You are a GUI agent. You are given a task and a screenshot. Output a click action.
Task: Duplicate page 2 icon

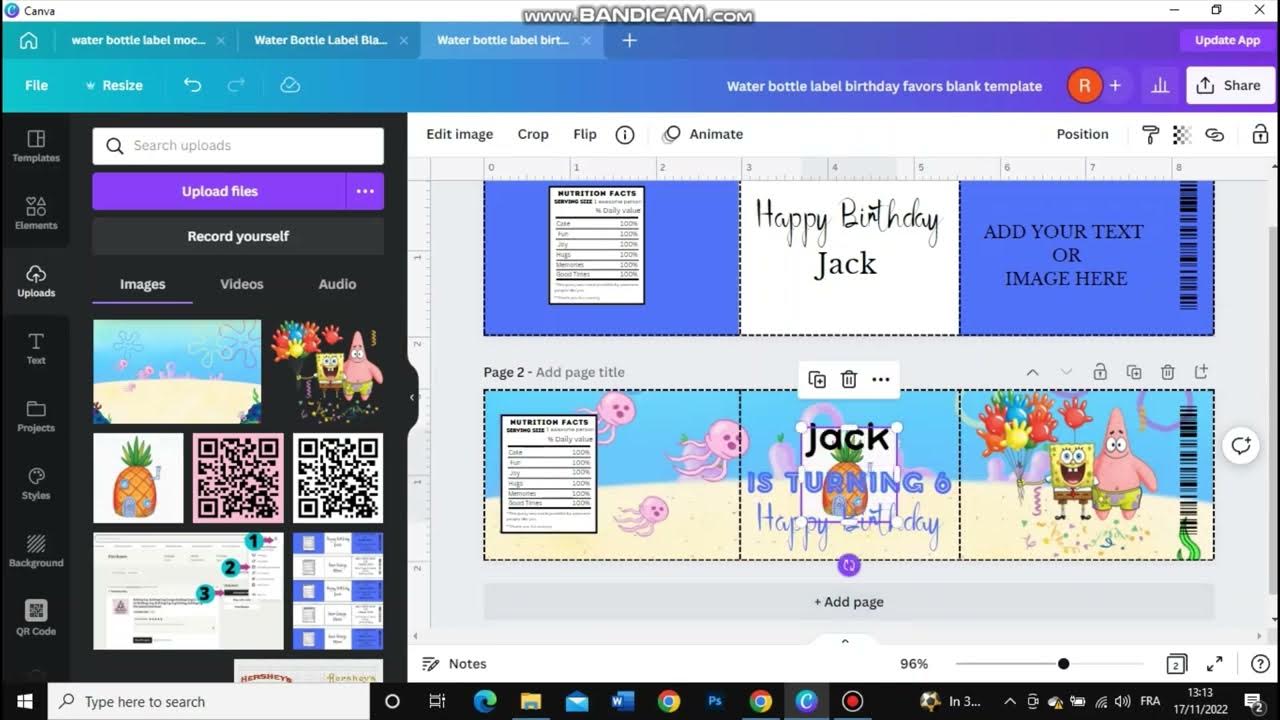point(1134,372)
